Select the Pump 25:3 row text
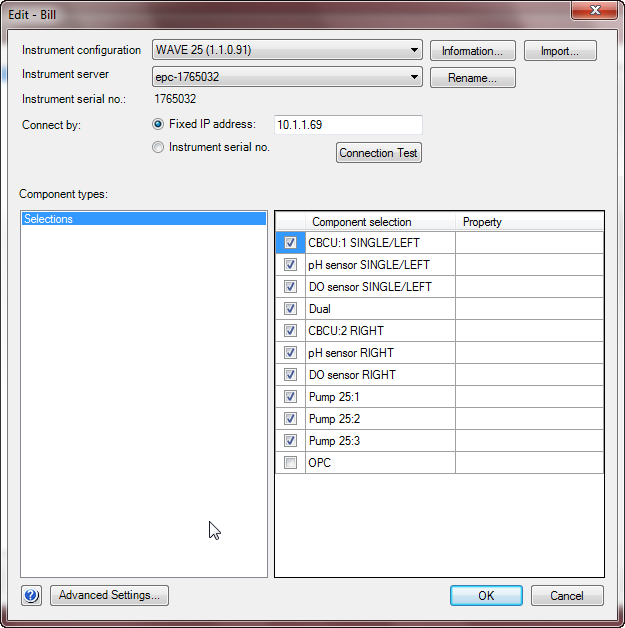Image resolution: width=625 pixels, height=628 pixels. [334, 441]
